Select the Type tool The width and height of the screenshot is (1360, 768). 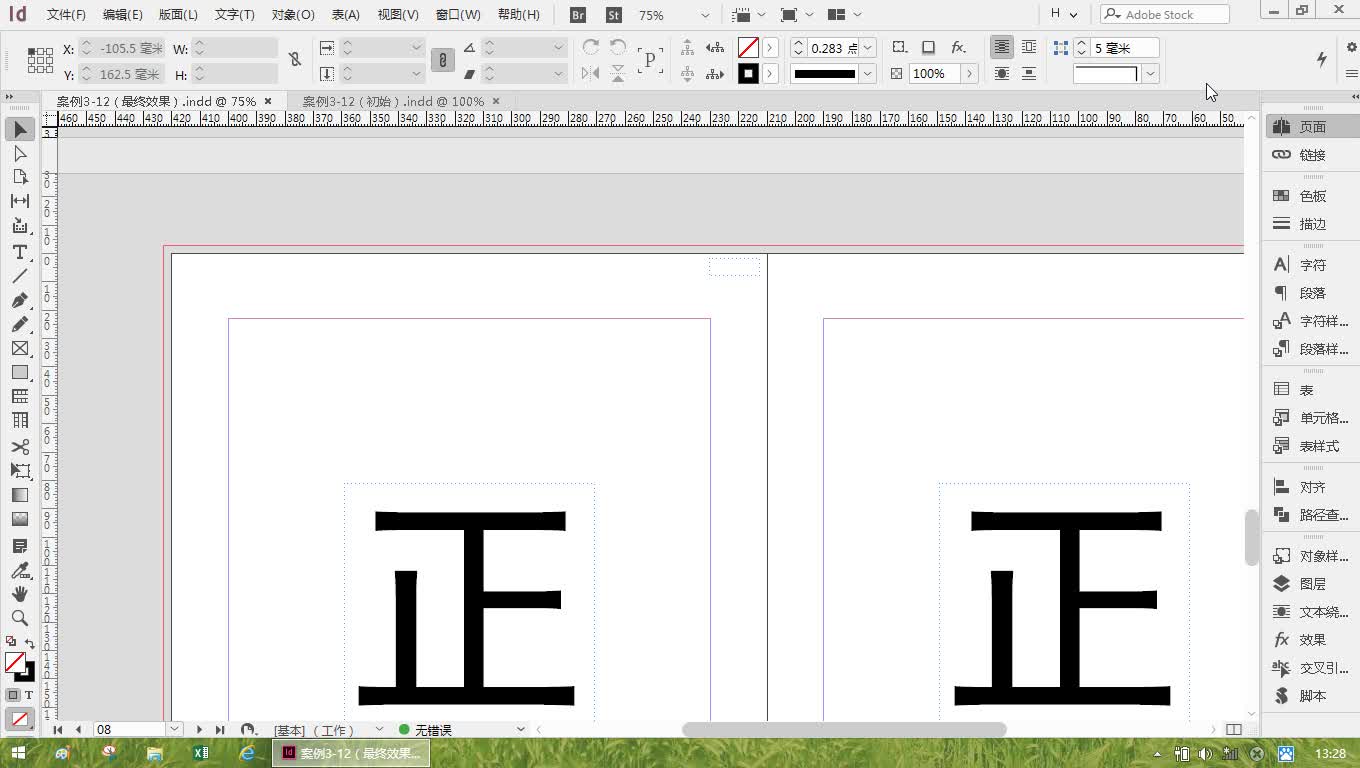[x=20, y=253]
